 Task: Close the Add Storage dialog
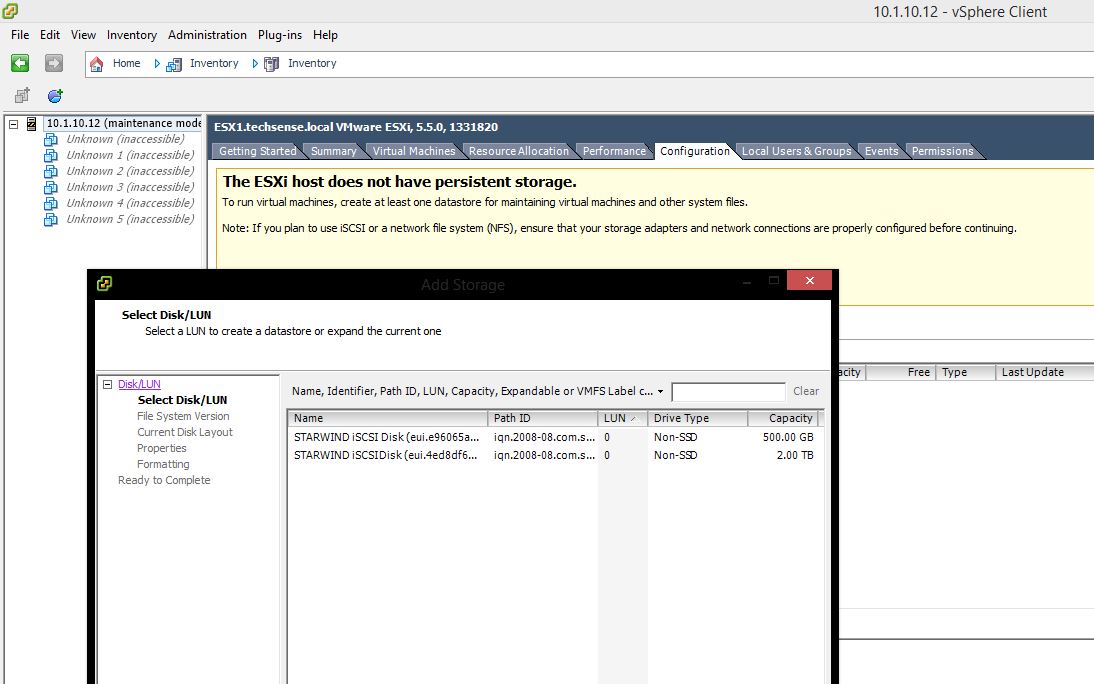coord(809,281)
